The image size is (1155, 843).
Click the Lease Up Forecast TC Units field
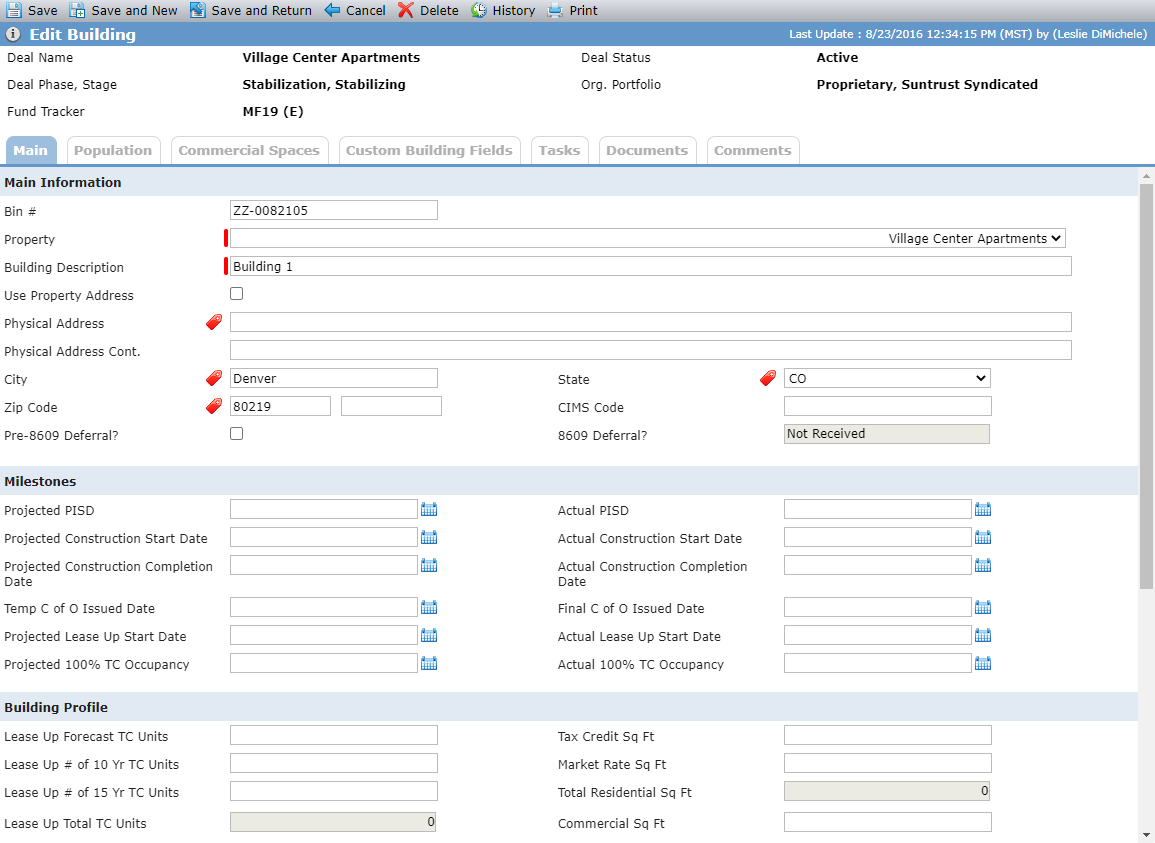[334, 735]
